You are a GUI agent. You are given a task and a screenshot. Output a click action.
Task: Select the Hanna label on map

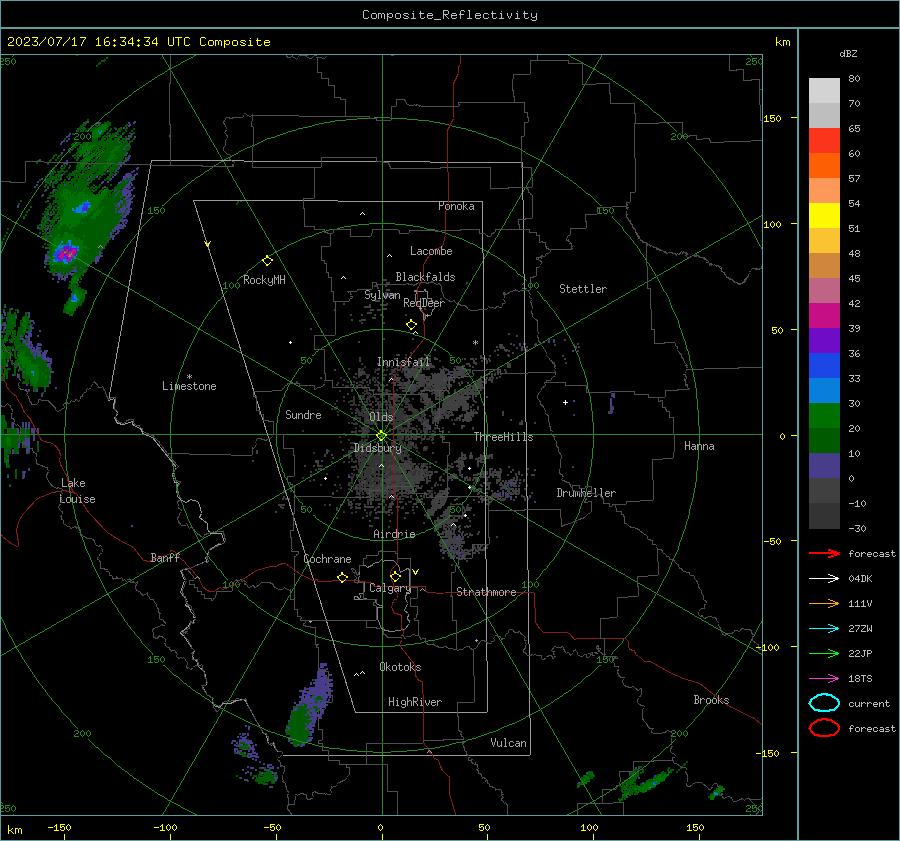point(699,446)
